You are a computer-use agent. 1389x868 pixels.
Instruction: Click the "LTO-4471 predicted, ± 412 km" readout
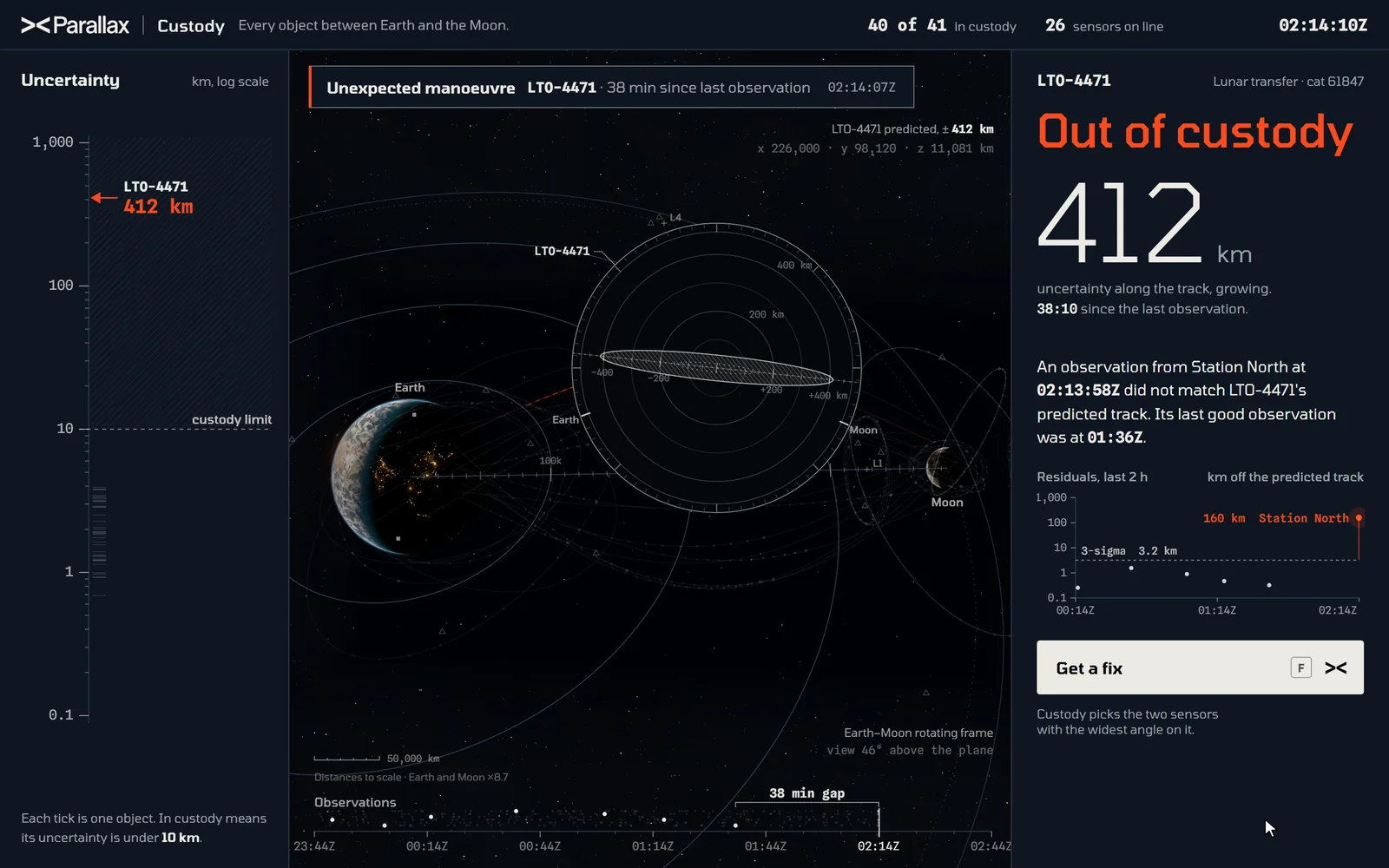coord(912,129)
